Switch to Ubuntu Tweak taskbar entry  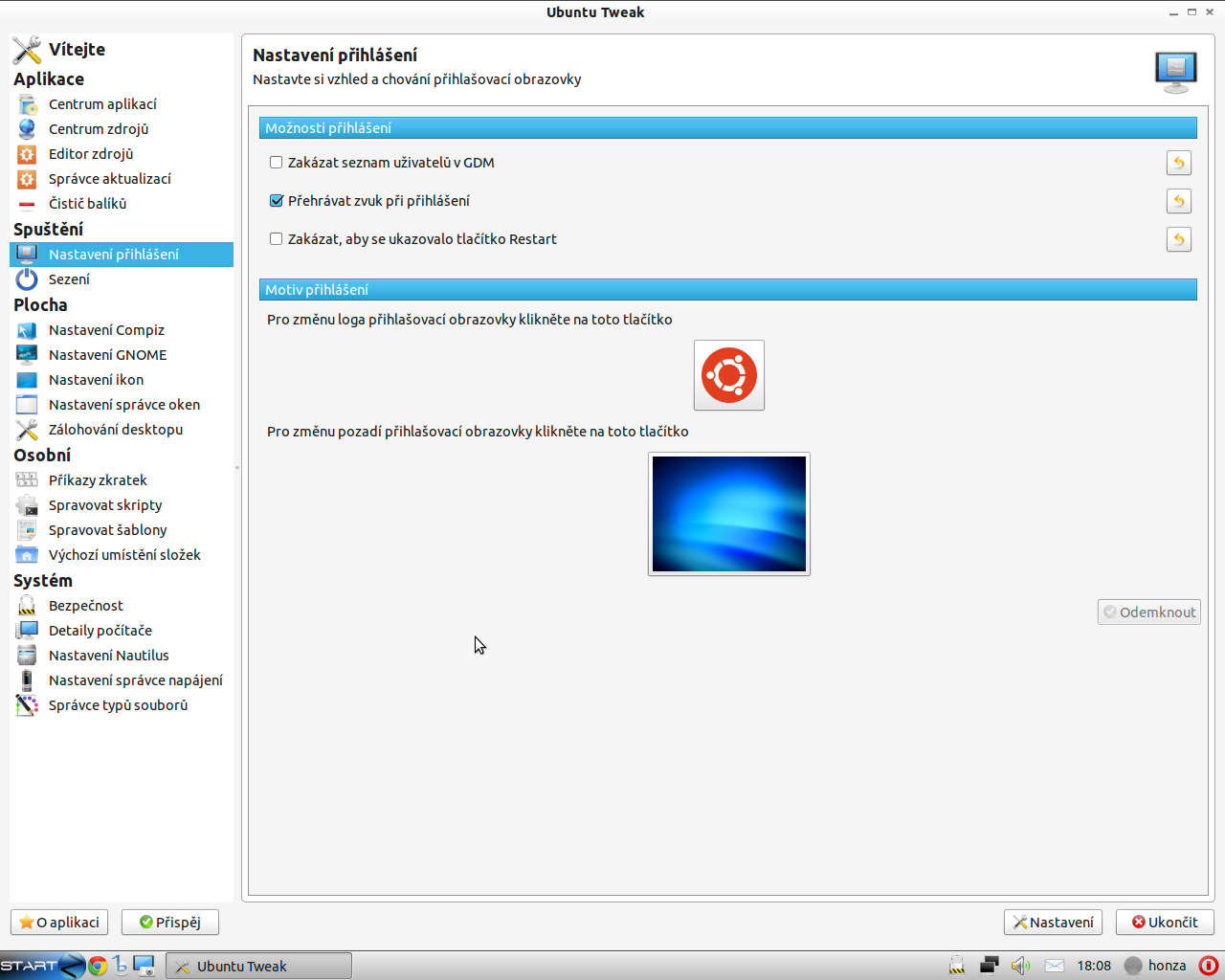(258, 966)
